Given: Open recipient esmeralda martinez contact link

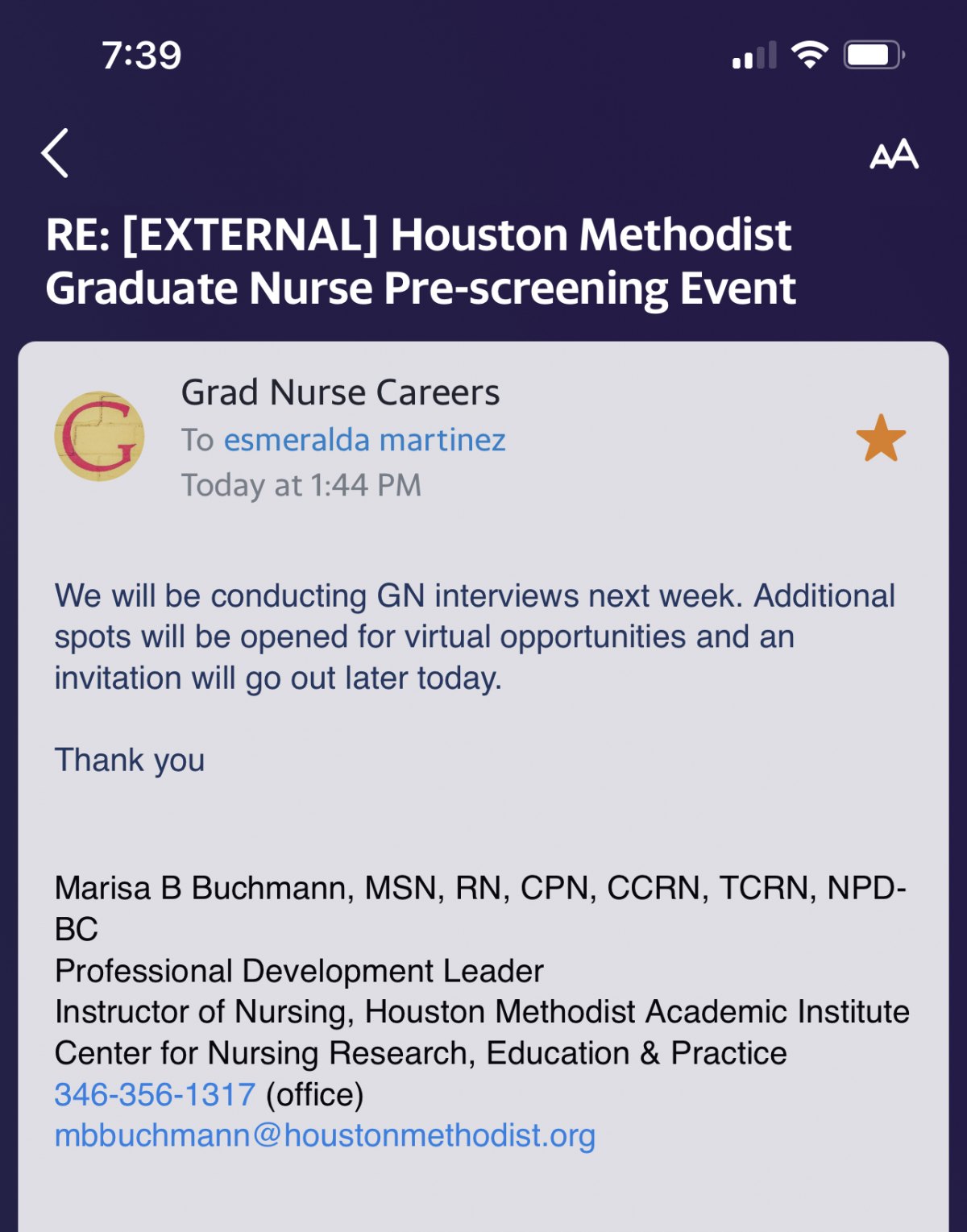Looking at the screenshot, I should coord(364,440).
